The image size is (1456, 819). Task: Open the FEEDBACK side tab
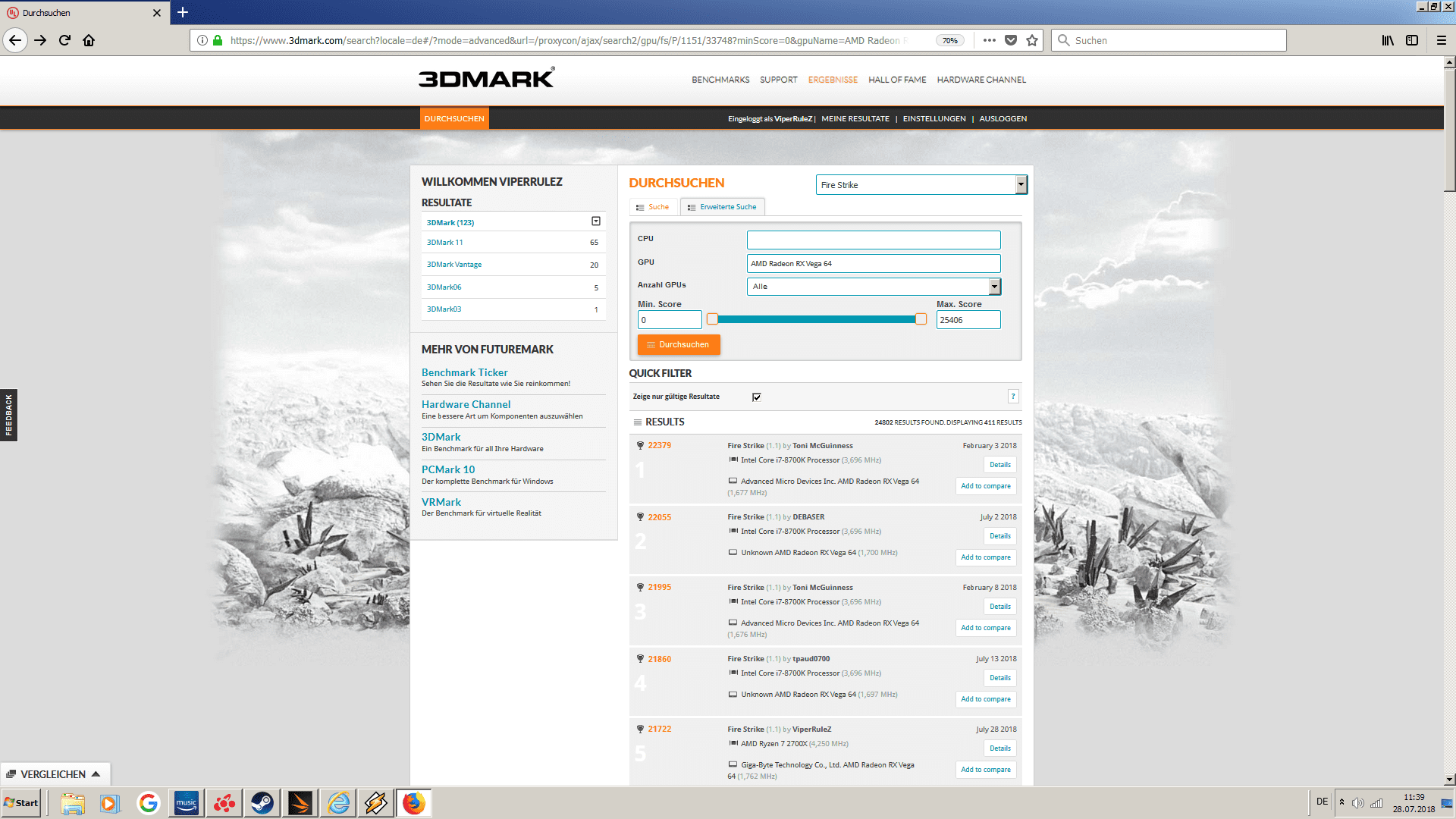point(8,415)
